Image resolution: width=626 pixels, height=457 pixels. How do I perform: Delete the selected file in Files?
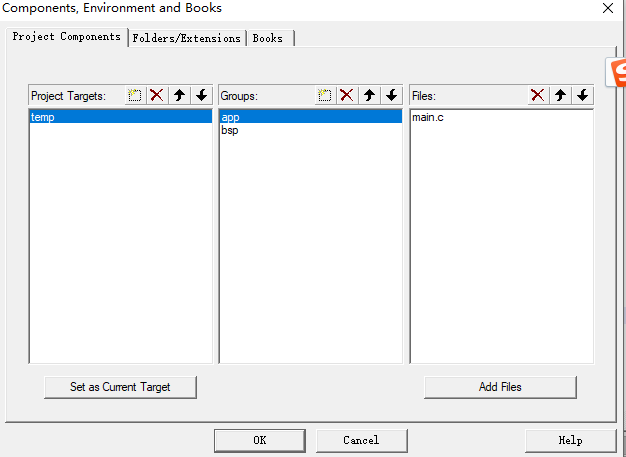538,95
